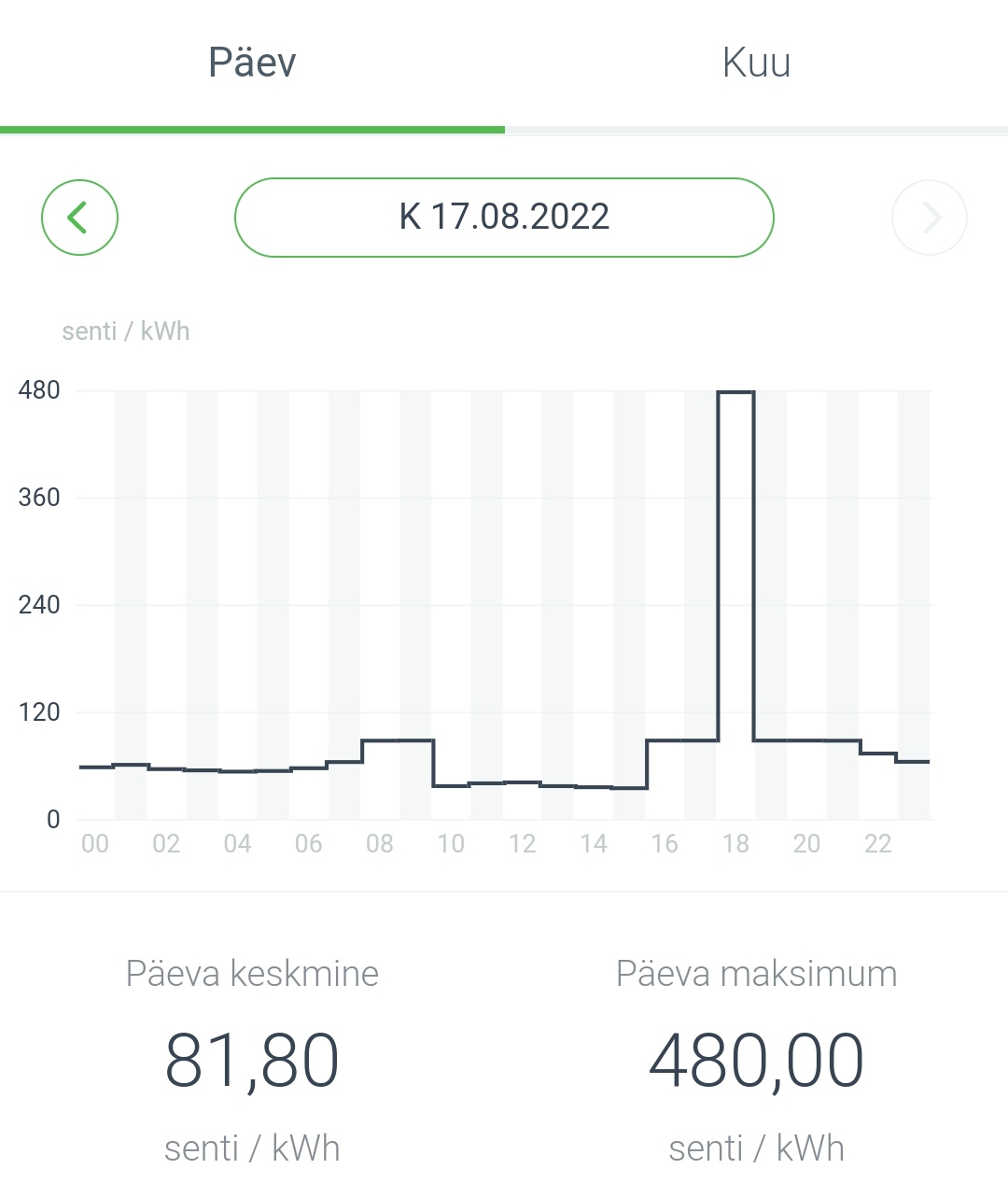1008x1183 pixels.
Task: Click the disabled next day arrow
Action: pos(930,218)
